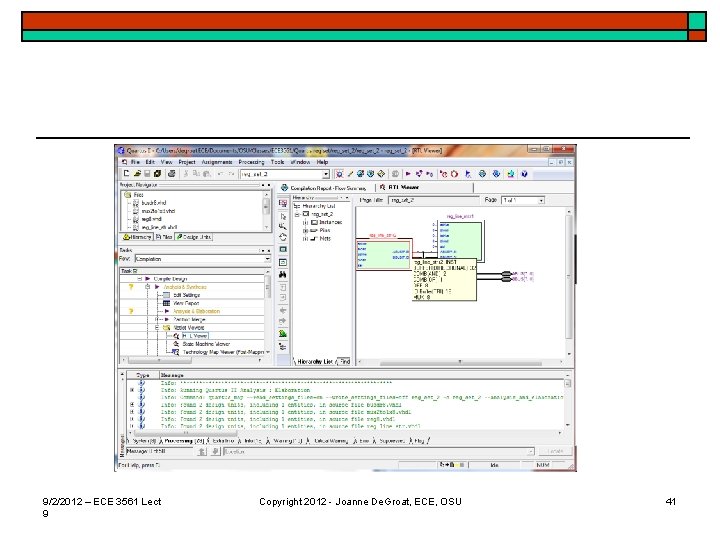Switch to Files tab in Project Navigator
720x540 pixels.
click(x=164, y=237)
